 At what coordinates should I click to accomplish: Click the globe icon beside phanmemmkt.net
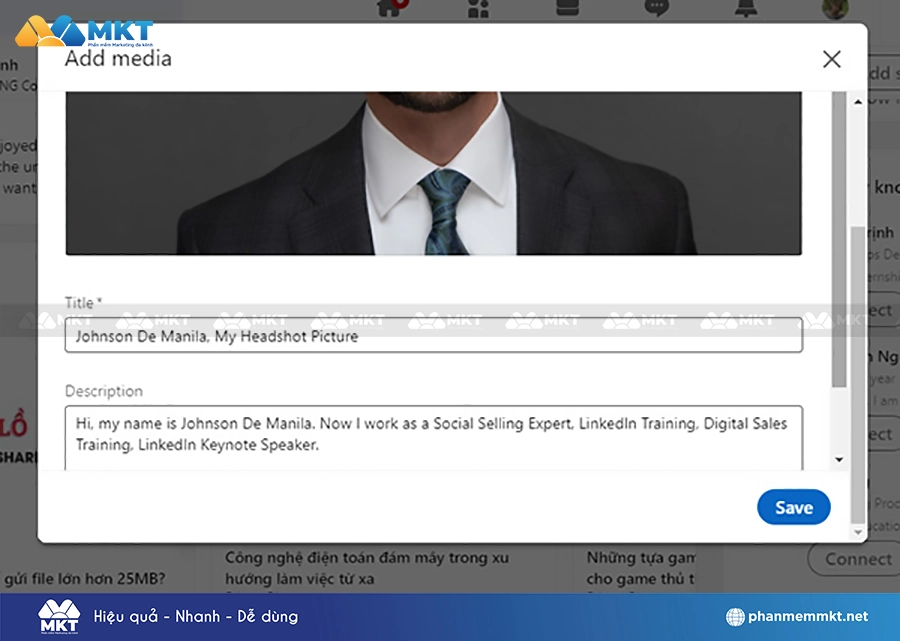pos(735,617)
